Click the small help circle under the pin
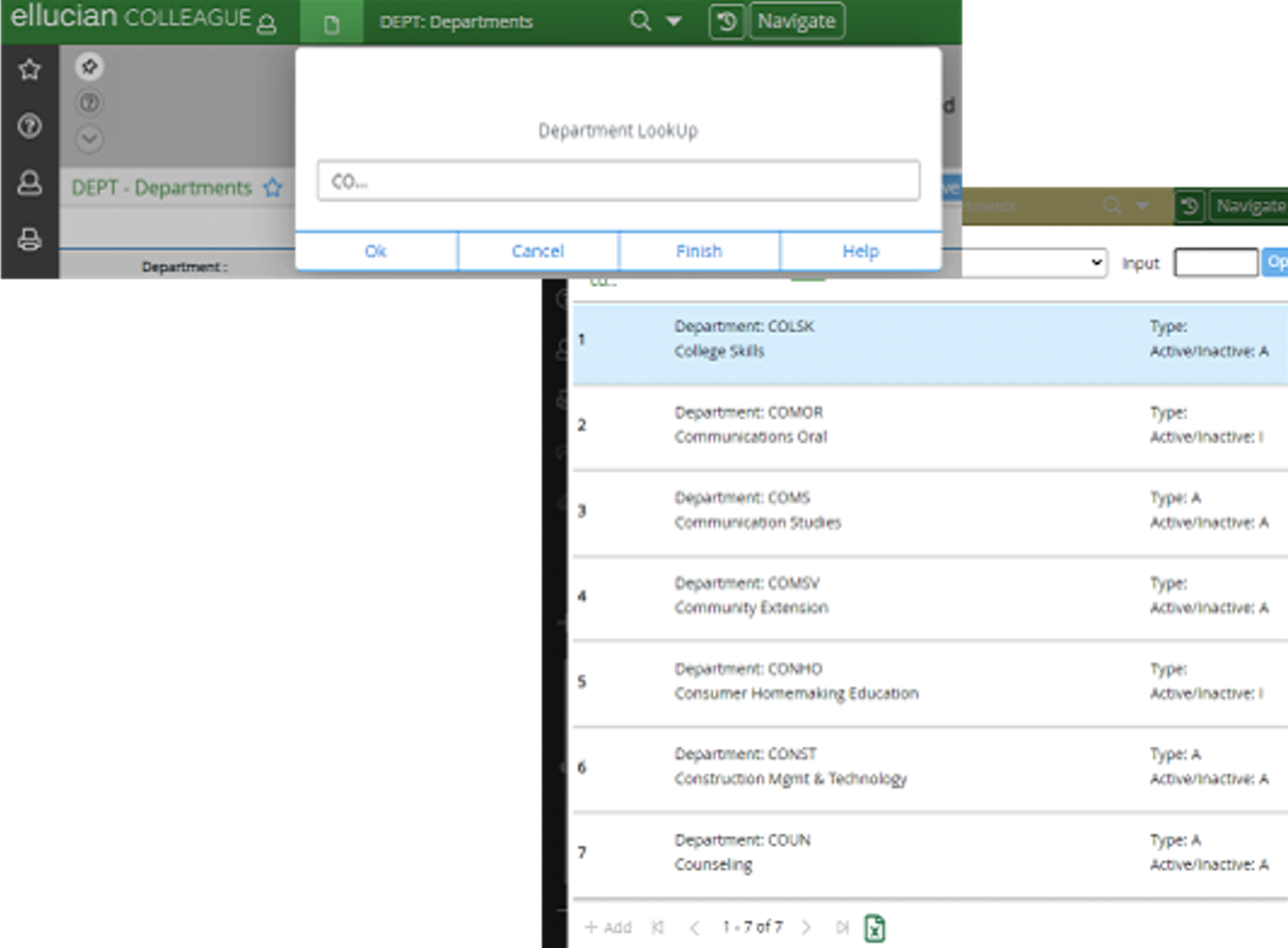The width and height of the screenshot is (1288, 948). (x=89, y=103)
